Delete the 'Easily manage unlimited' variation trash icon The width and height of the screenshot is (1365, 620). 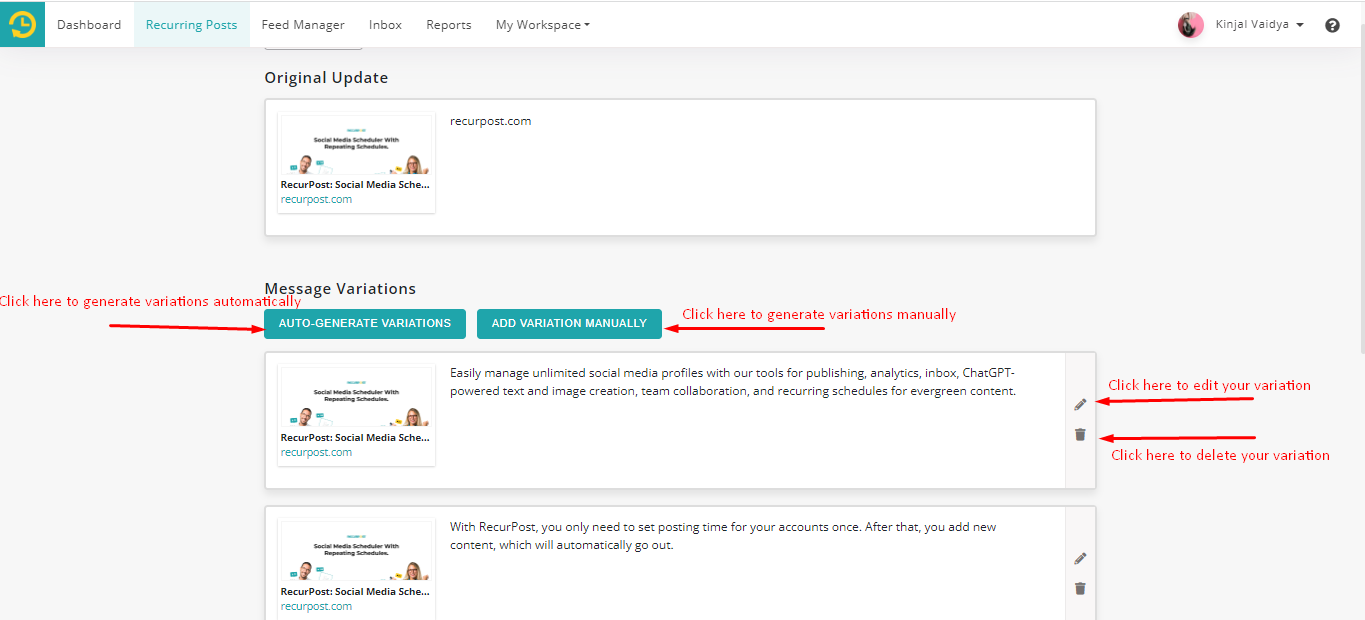pyautogui.click(x=1080, y=434)
